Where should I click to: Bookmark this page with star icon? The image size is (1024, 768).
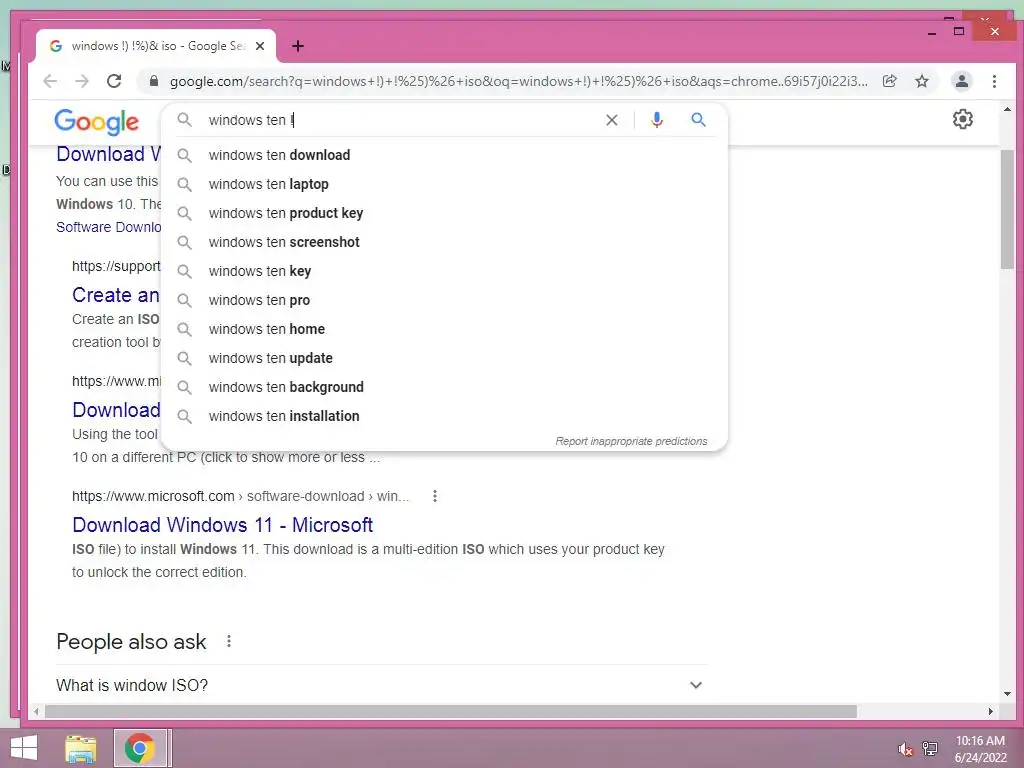coord(921,81)
